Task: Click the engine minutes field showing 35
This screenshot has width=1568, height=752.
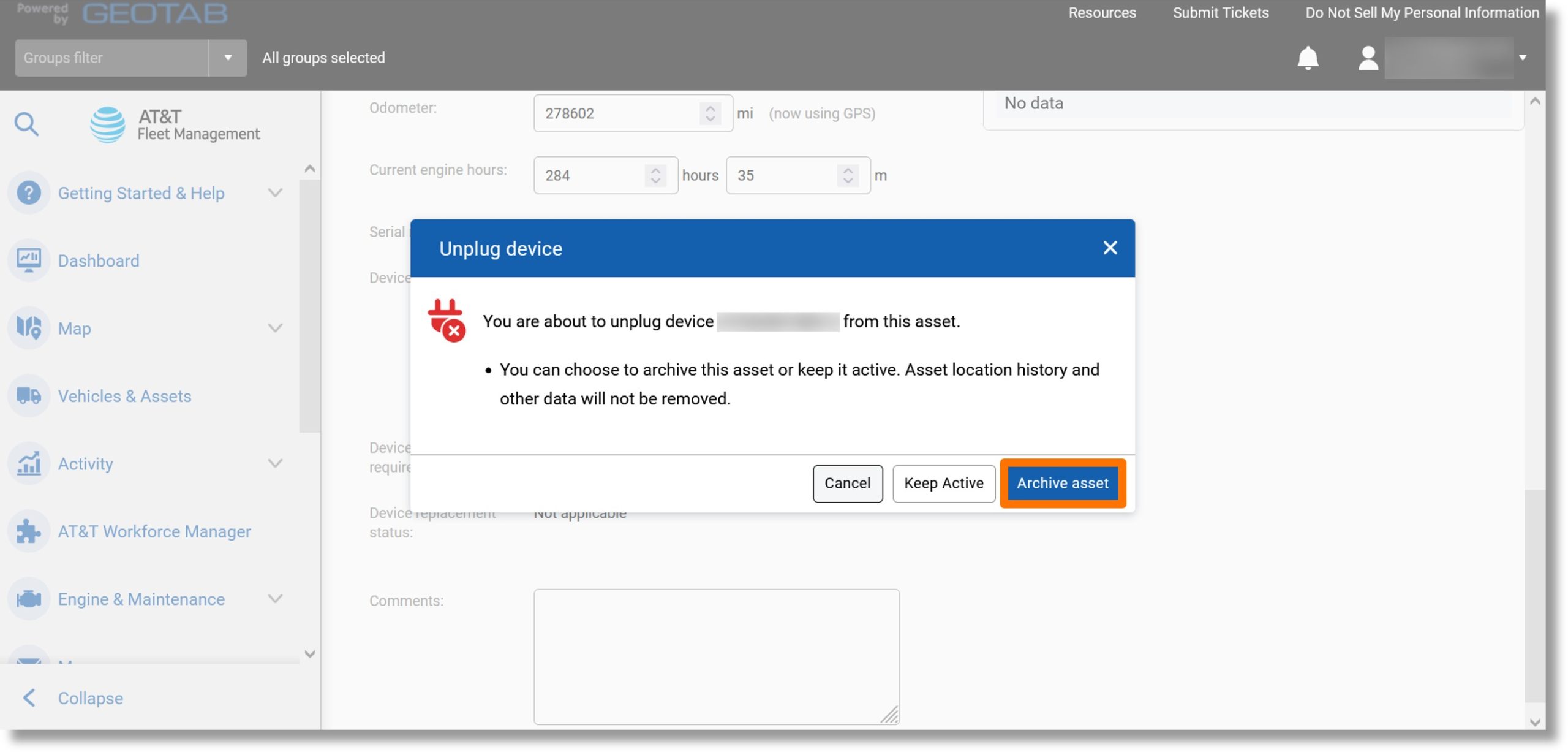Action: pos(798,175)
